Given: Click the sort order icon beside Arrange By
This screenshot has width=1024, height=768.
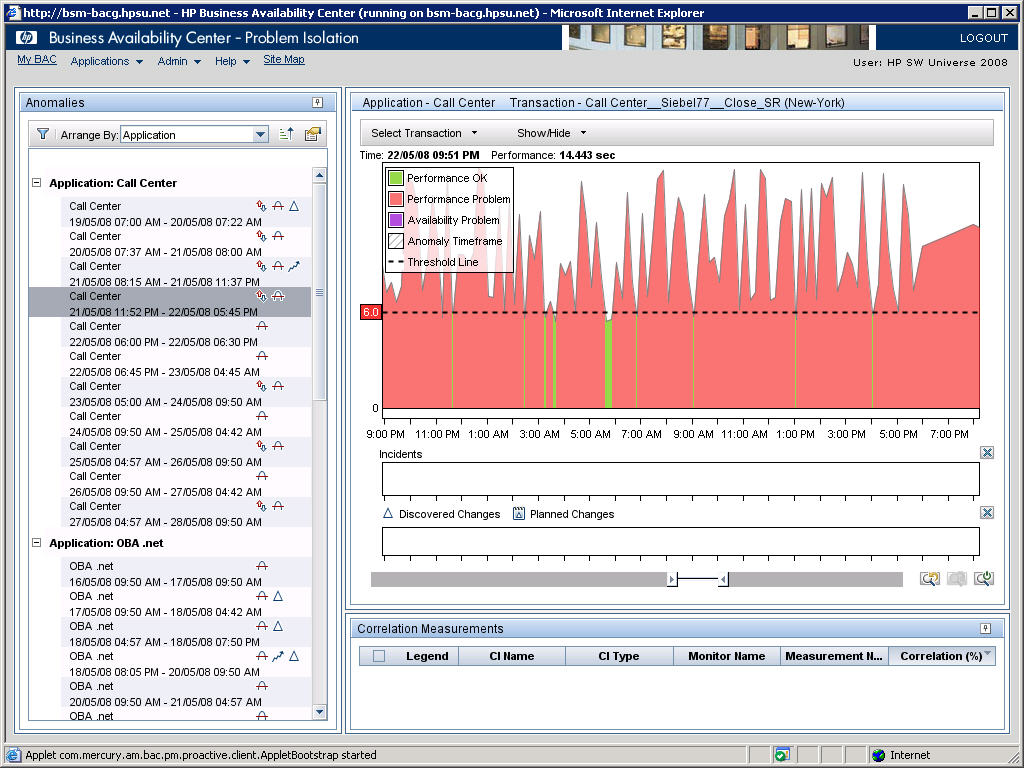Looking at the screenshot, I should pyautogui.click(x=286, y=134).
